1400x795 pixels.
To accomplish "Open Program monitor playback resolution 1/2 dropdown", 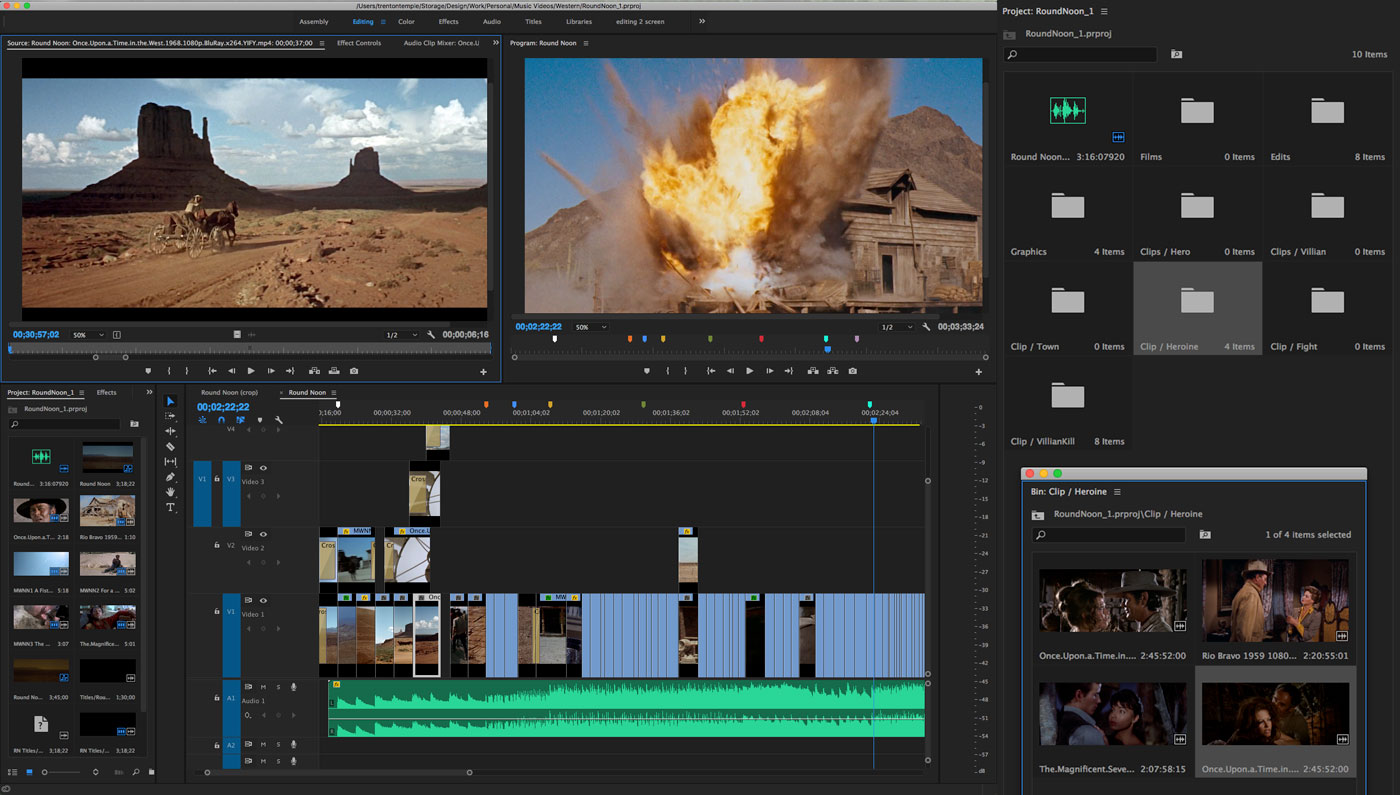I will 897,327.
